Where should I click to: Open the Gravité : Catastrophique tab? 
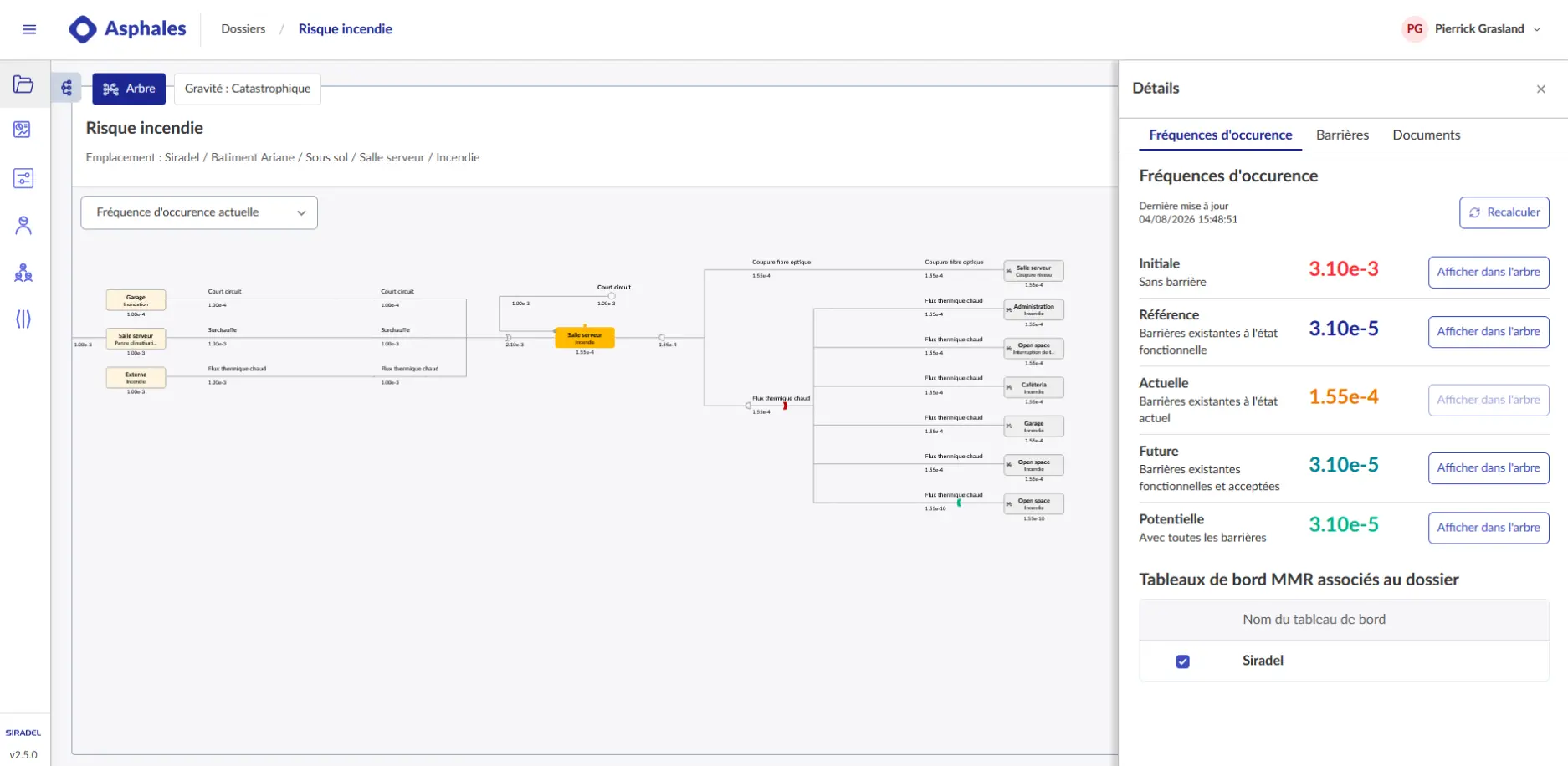click(x=248, y=89)
